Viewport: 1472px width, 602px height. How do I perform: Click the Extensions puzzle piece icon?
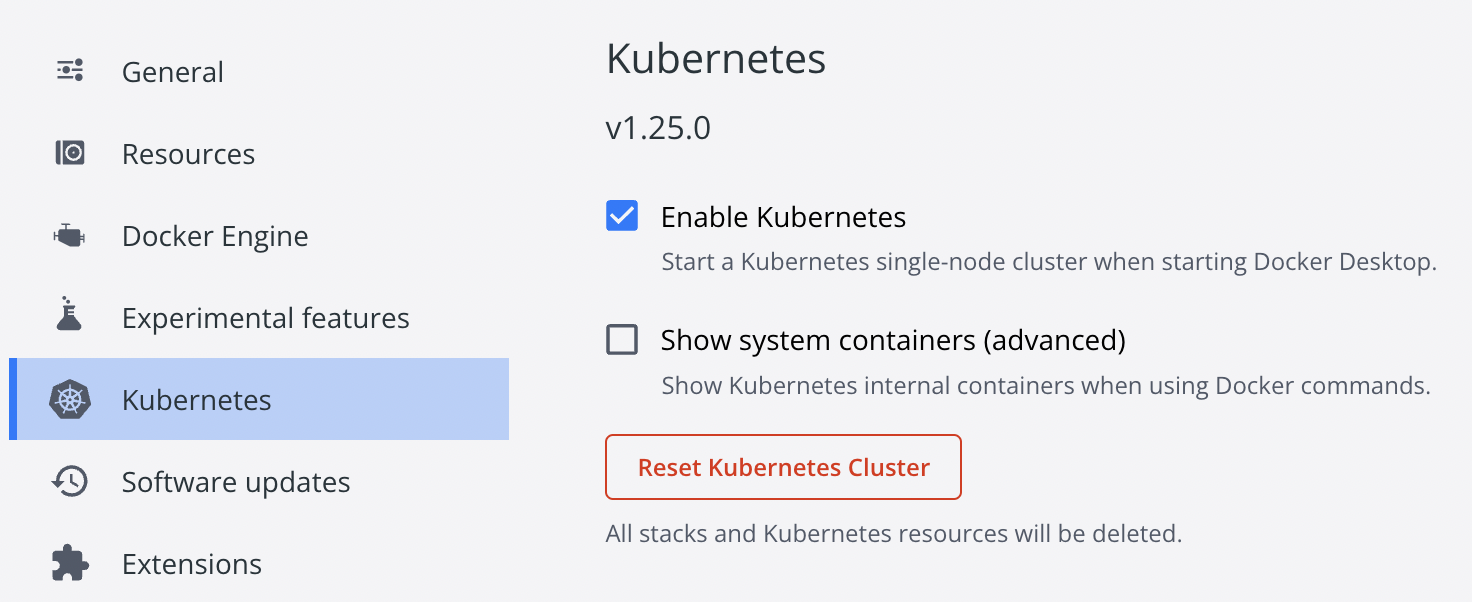(x=70, y=563)
